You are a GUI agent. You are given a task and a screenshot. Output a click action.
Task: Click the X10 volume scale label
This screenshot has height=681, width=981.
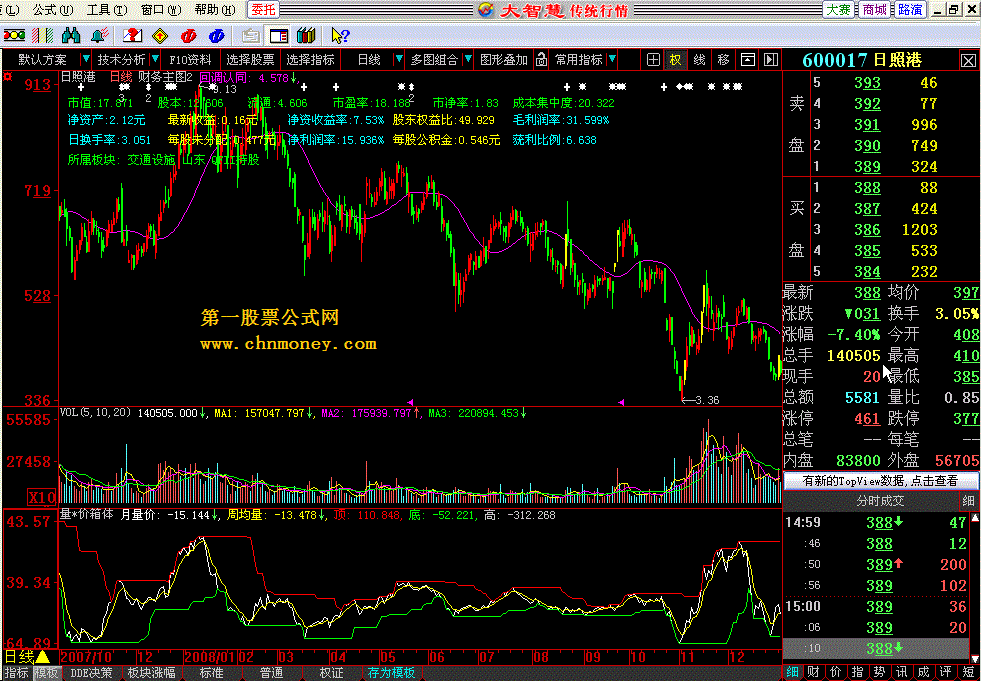coord(41,498)
